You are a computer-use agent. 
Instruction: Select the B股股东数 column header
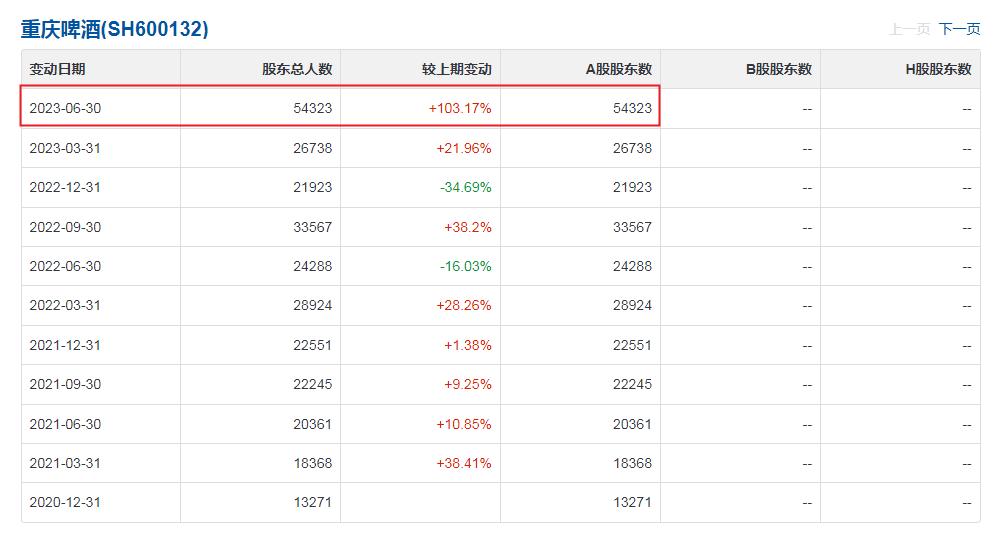click(778, 69)
